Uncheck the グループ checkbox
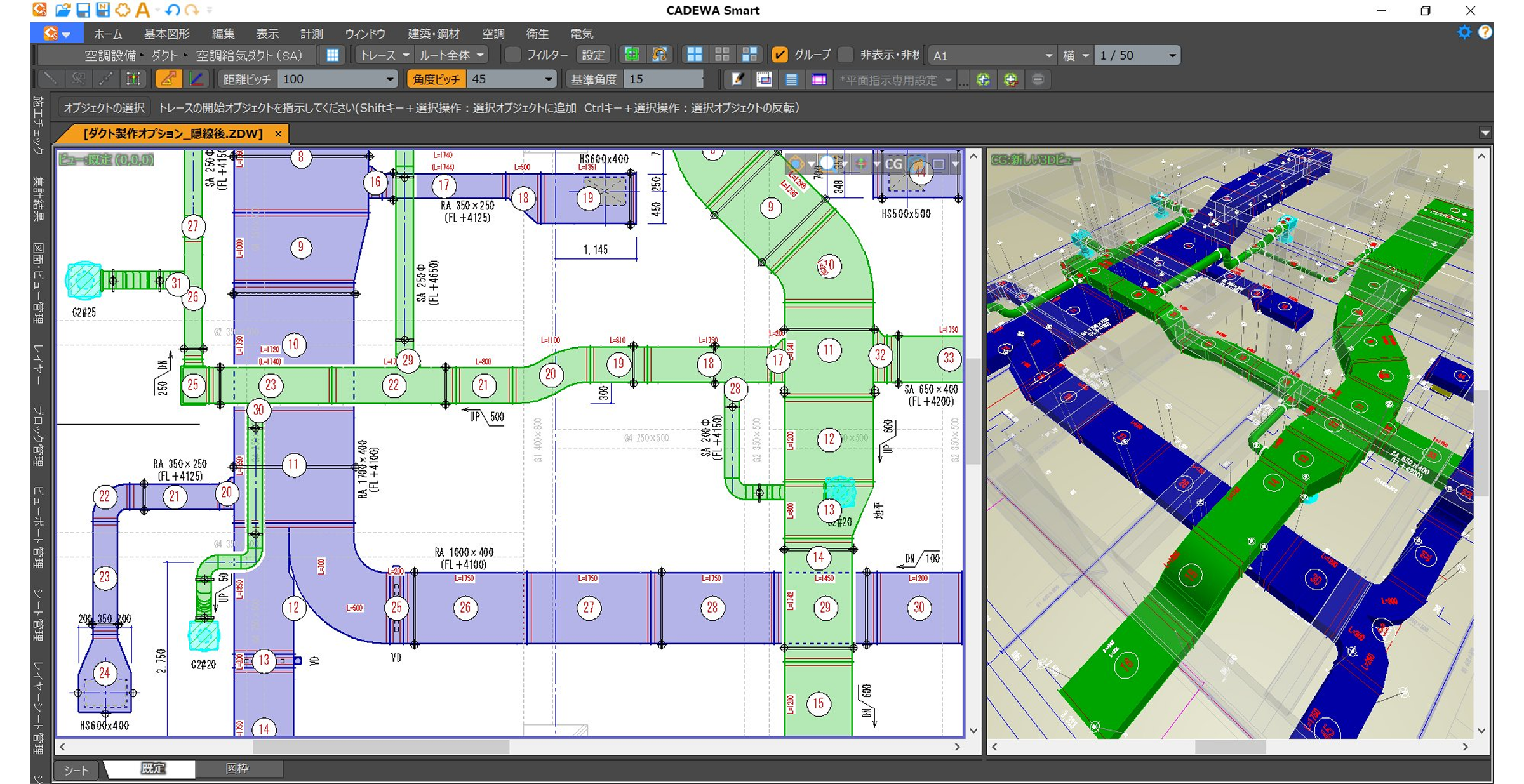The width and height of the screenshot is (1524, 784). [780, 55]
